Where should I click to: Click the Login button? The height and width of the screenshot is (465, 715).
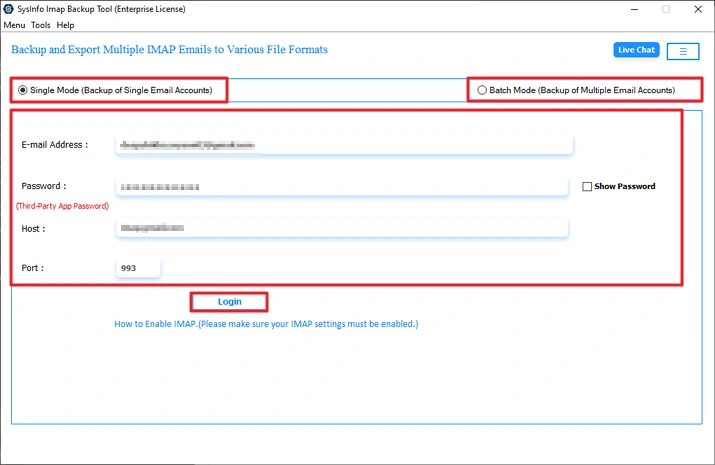(229, 302)
